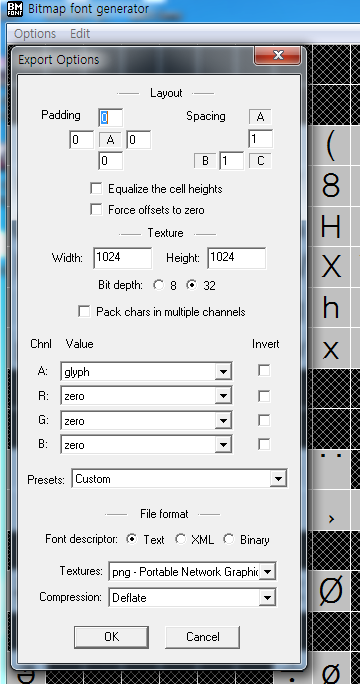The width and height of the screenshot is (360, 684).
Task: Select the lowercase 'h' glyph cell
Action: point(331,308)
